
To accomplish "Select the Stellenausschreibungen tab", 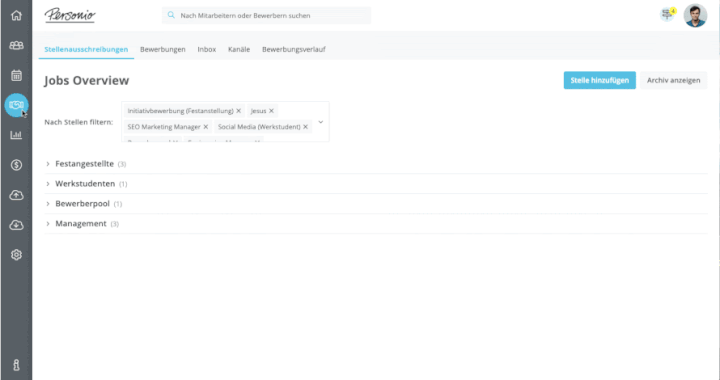I will point(86,49).
